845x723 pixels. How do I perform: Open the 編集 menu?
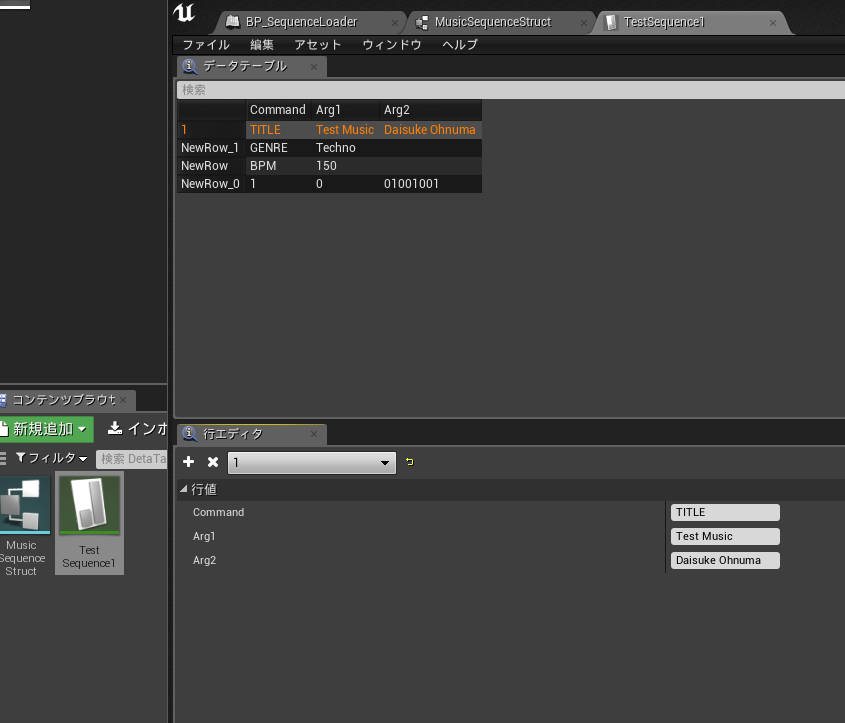261,45
